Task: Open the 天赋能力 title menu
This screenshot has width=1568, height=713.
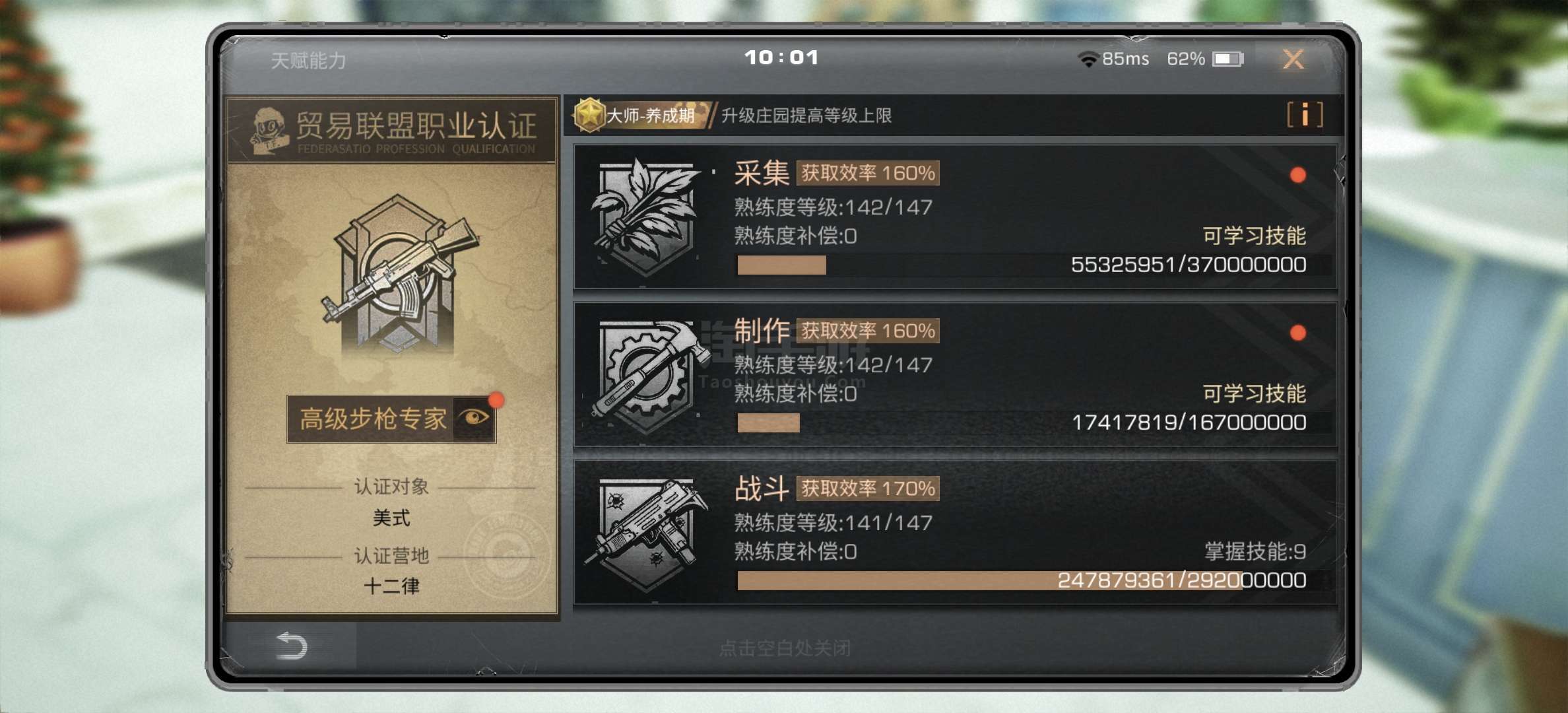Action: [308, 61]
